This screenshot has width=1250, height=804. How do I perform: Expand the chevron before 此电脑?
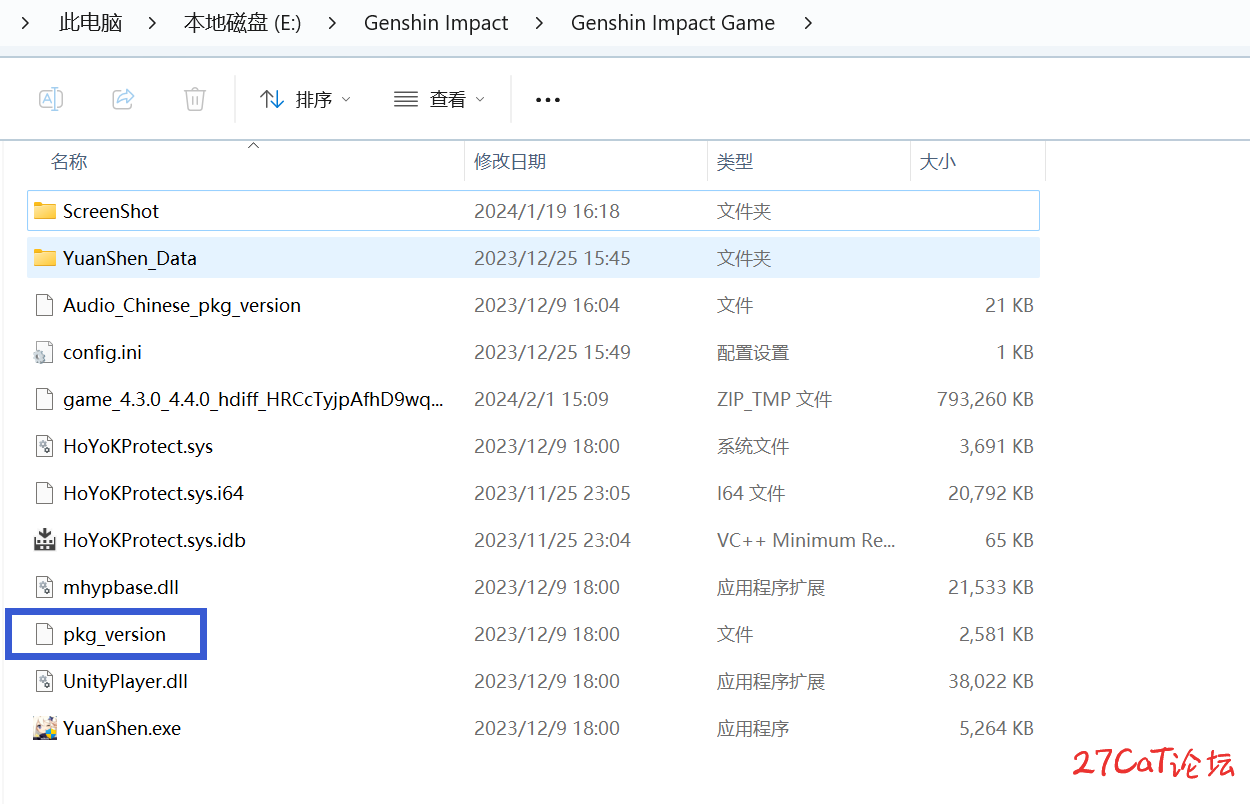coord(26,22)
